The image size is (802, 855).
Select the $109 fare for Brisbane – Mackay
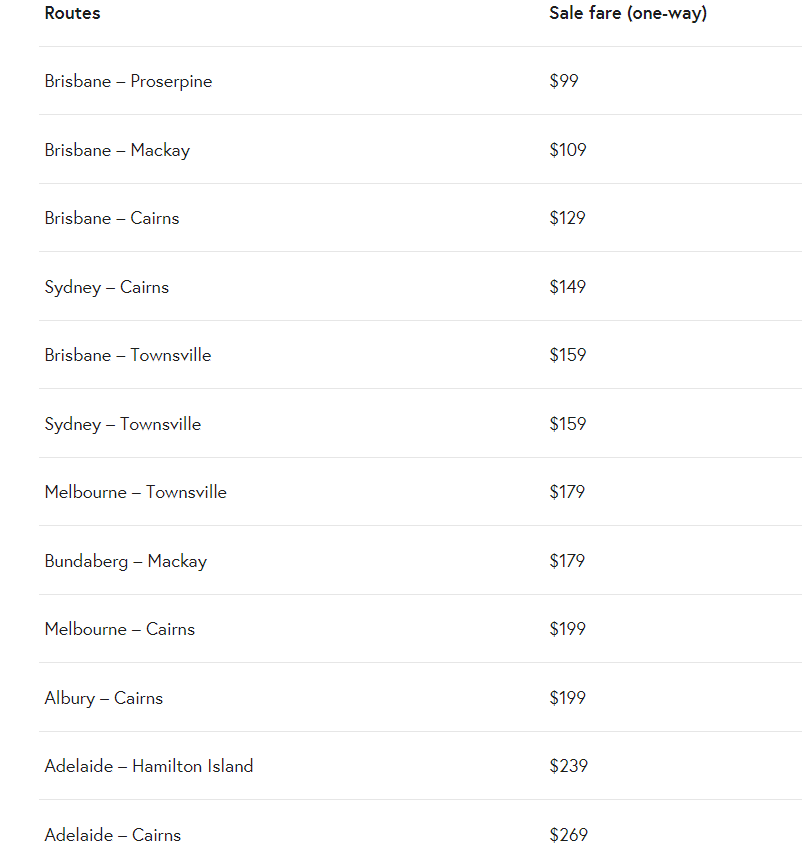568,150
